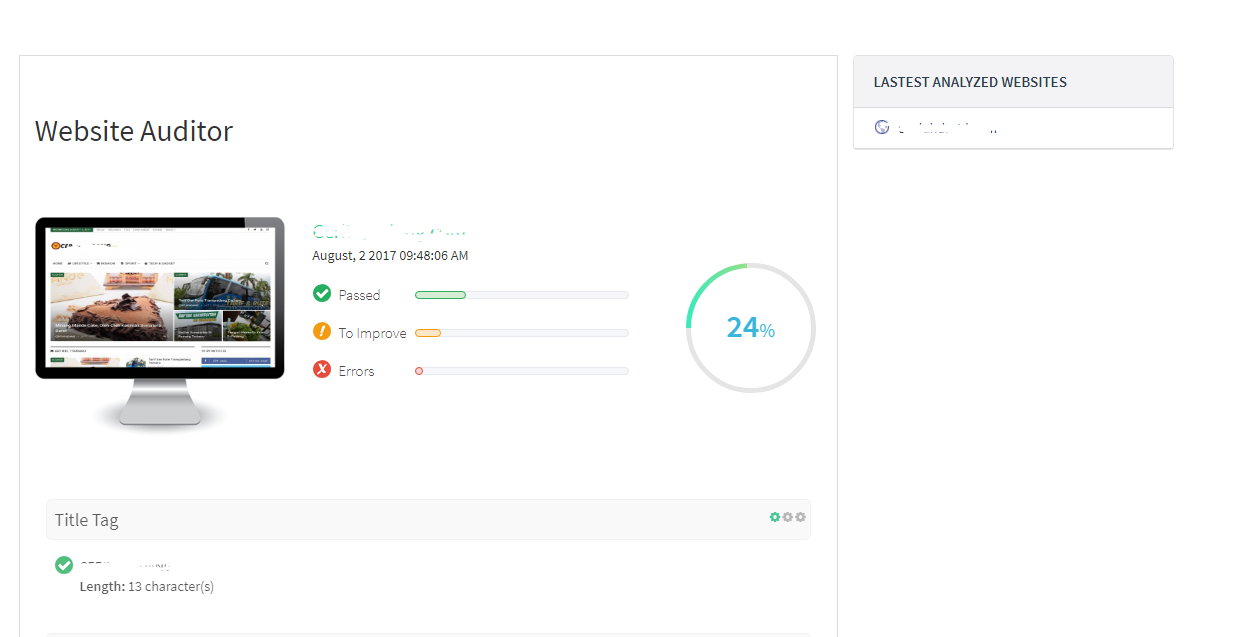Click the Length: 13 character(s) text

pos(147,587)
